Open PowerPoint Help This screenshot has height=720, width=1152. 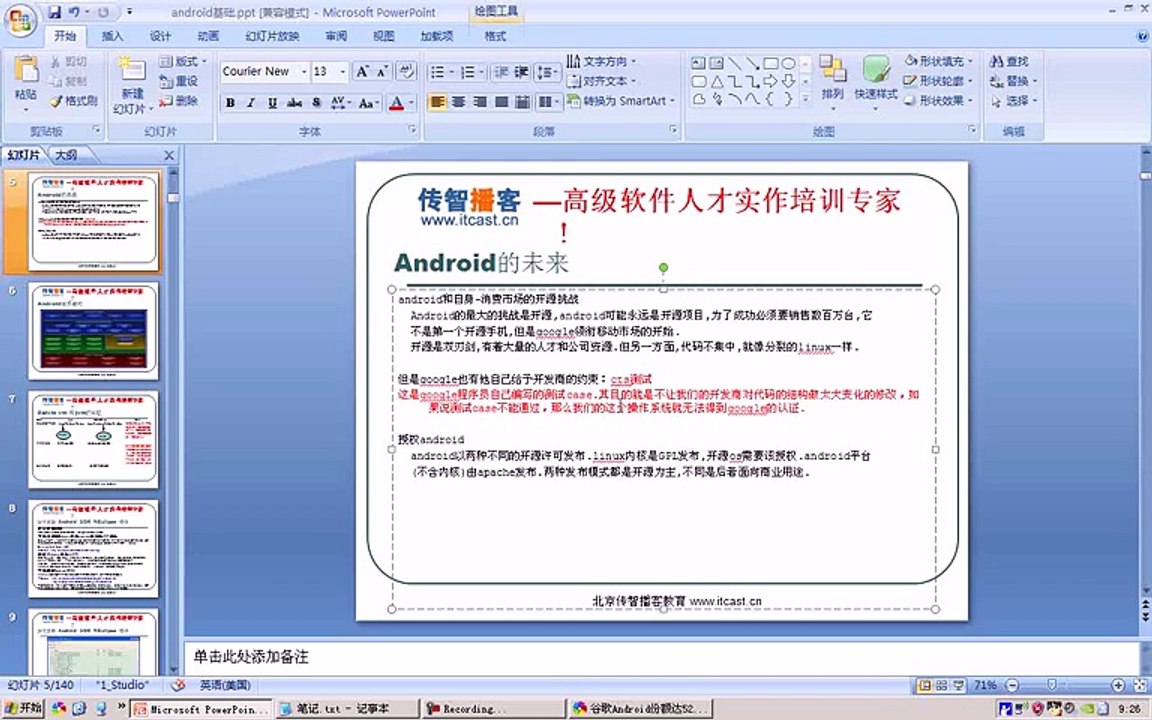(1142, 35)
